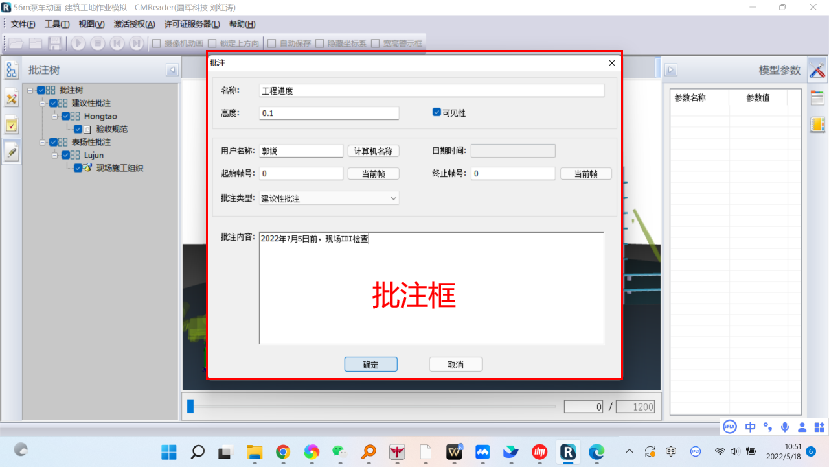Viewport: 830px width, 467px height.
Task: Uncheck the Lujun node checkbox
Action: (x=66, y=155)
